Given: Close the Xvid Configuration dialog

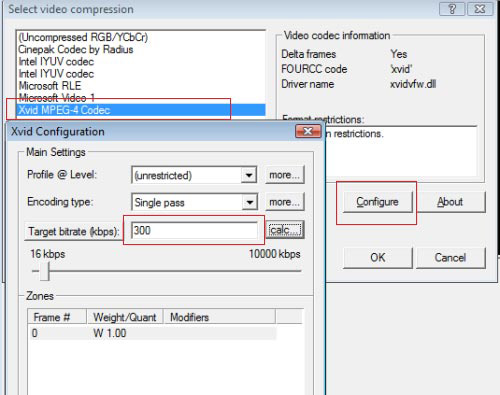Looking at the screenshot, I should [308, 131].
